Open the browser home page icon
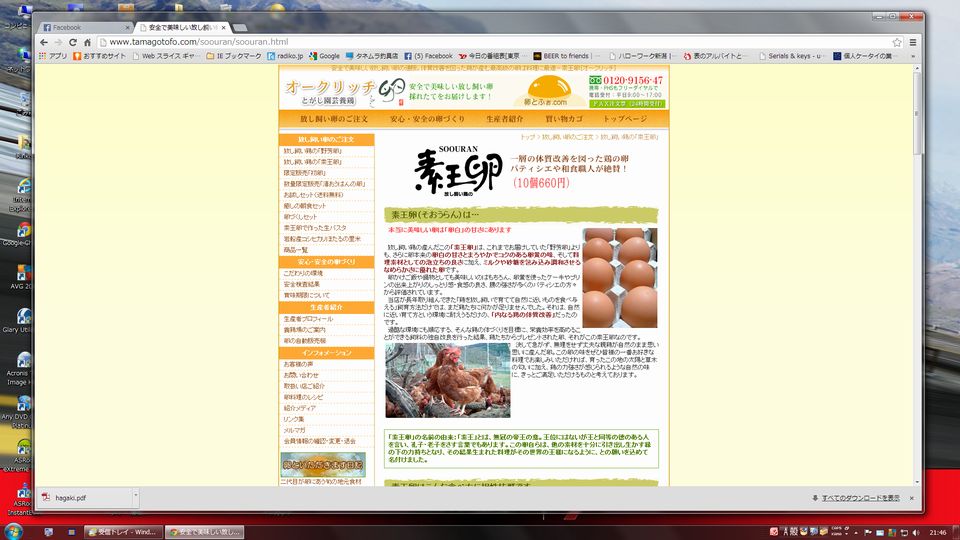960x540 pixels. (87, 42)
